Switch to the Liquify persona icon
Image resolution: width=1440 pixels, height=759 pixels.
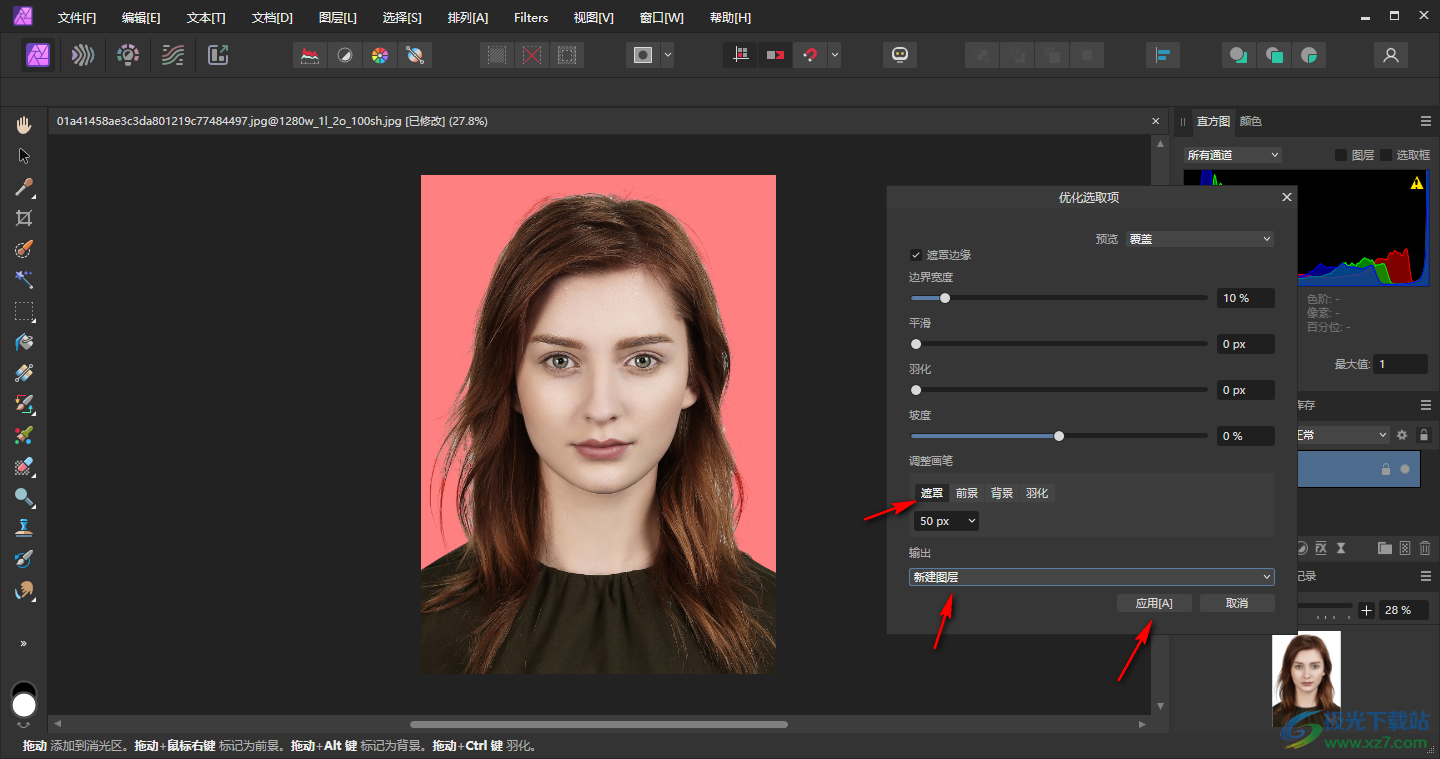coord(83,55)
